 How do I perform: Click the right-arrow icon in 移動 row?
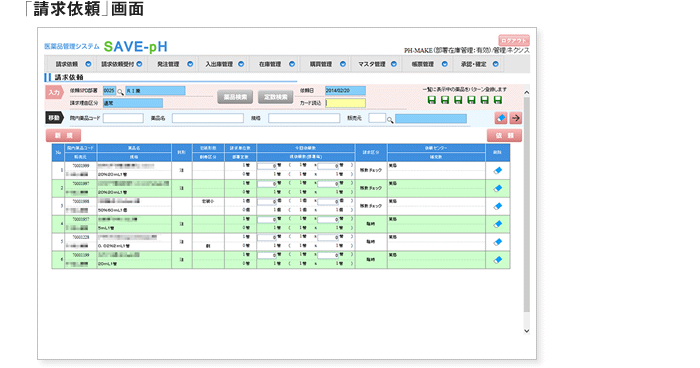tap(516, 118)
